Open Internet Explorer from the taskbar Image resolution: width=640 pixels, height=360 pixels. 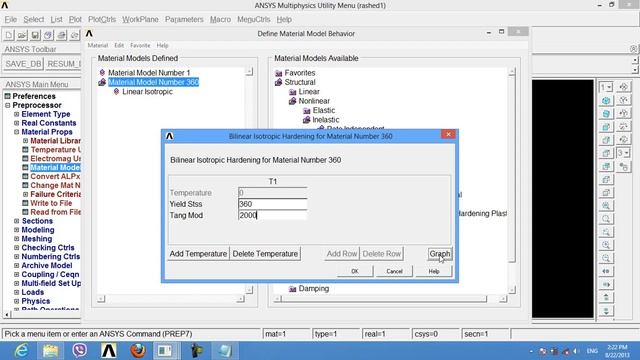[x=20, y=351]
